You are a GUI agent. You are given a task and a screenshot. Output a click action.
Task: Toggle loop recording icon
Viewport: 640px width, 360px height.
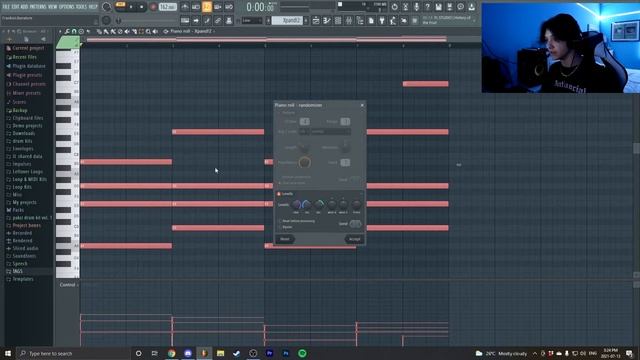coord(229,7)
